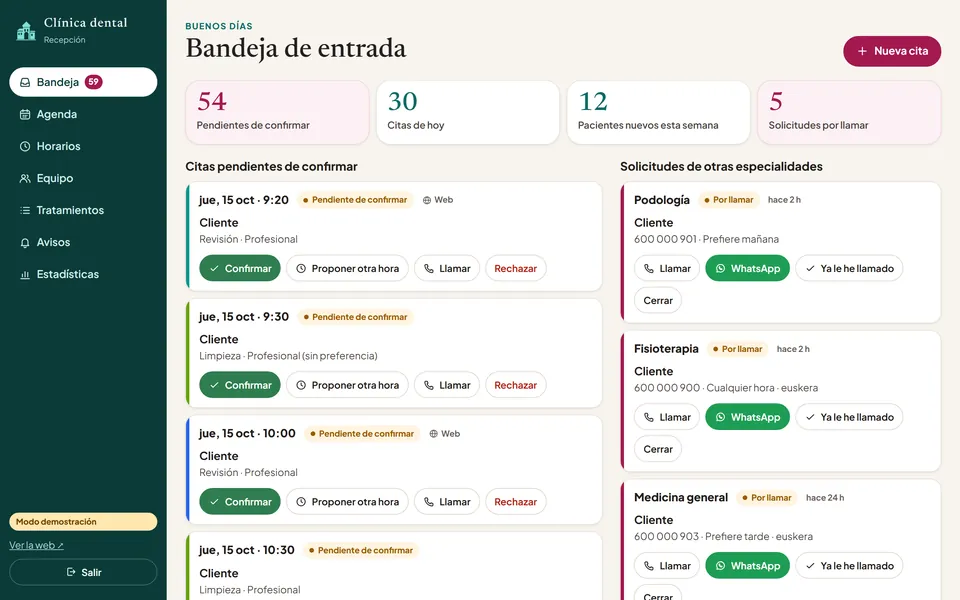Screen dimensions: 960x600
Task: View Estadísticas section
Action: pyautogui.click(x=83, y=274)
